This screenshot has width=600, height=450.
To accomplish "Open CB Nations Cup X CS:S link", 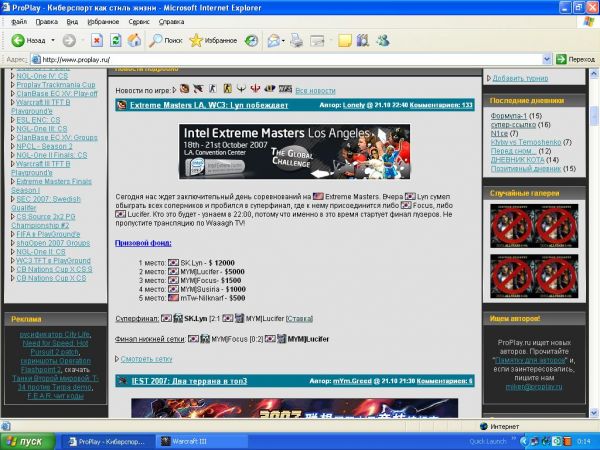I will [x=54, y=269].
